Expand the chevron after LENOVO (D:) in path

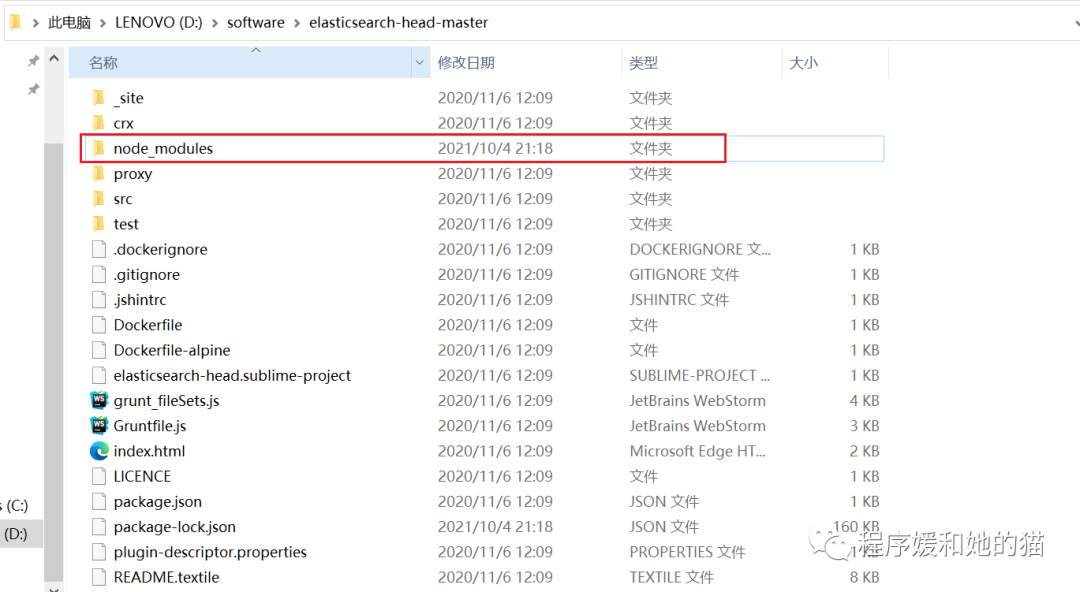[215, 23]
